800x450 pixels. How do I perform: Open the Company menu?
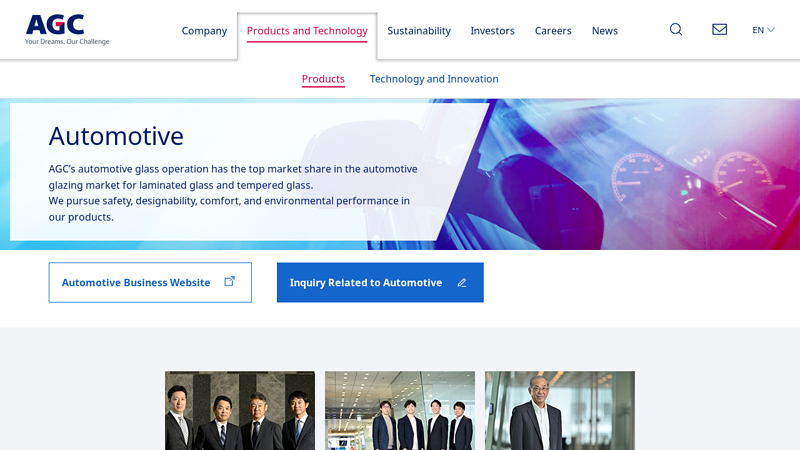(x=204, y=31)
